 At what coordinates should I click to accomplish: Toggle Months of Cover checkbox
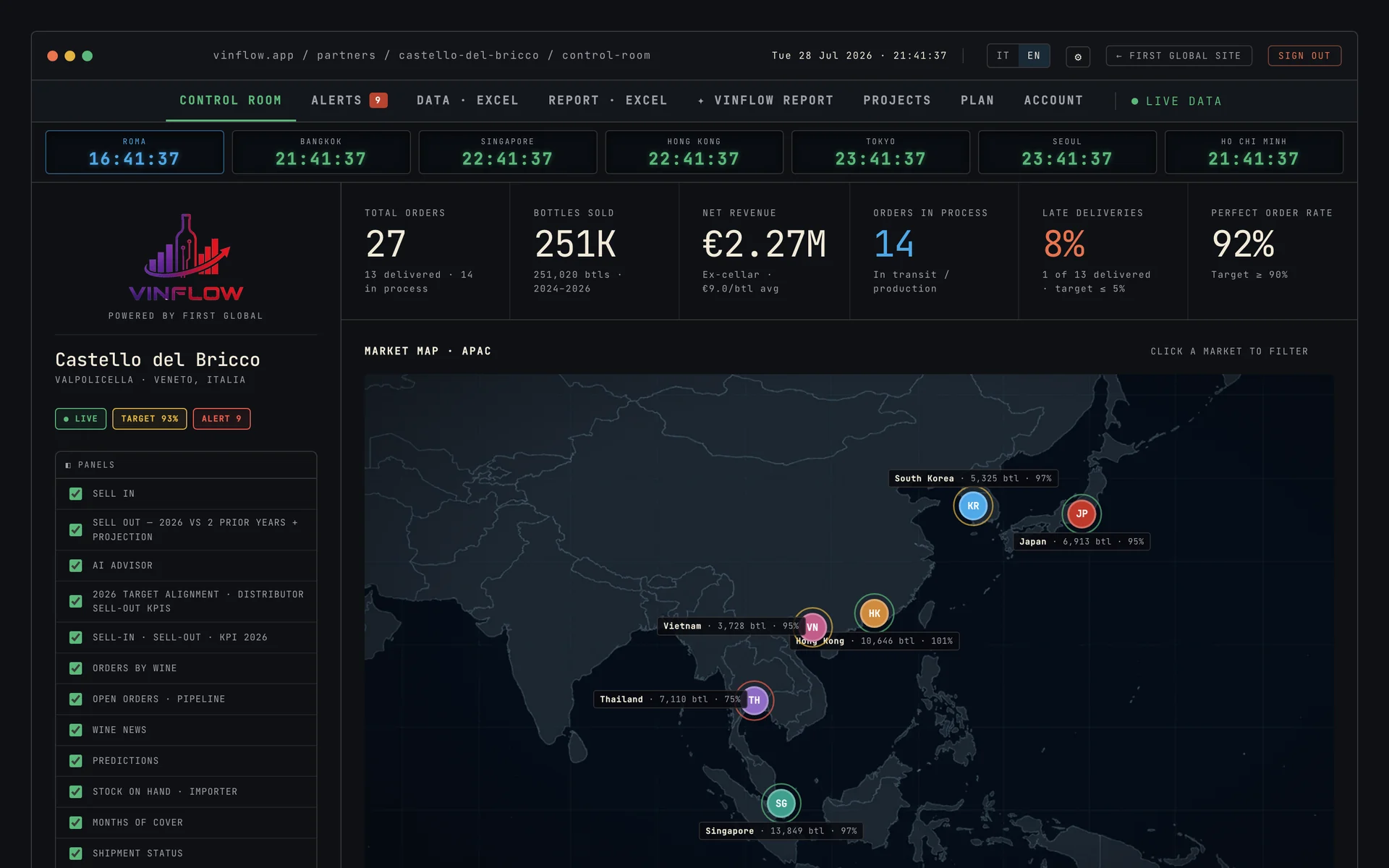75,822
